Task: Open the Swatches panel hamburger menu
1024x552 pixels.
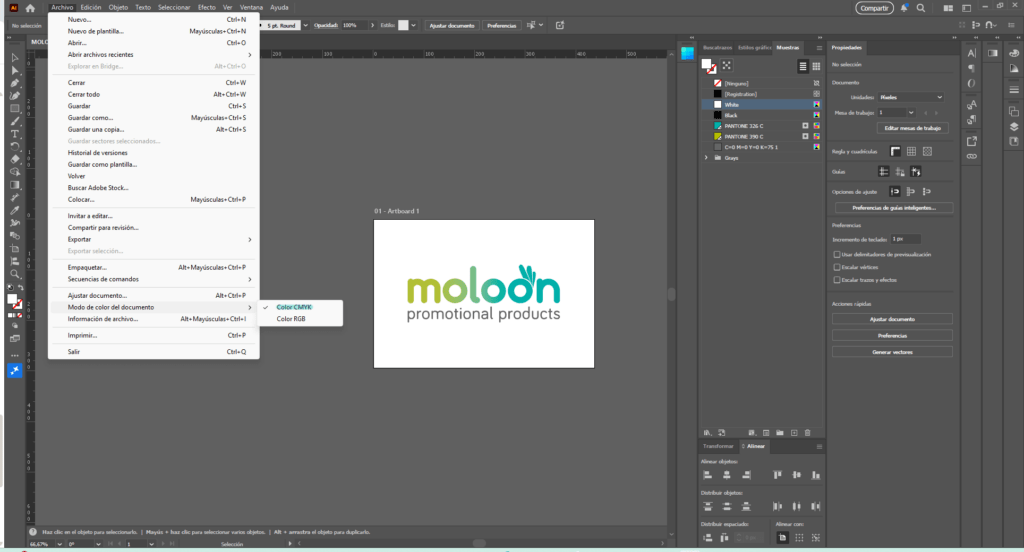Action: tap(819, 48)
